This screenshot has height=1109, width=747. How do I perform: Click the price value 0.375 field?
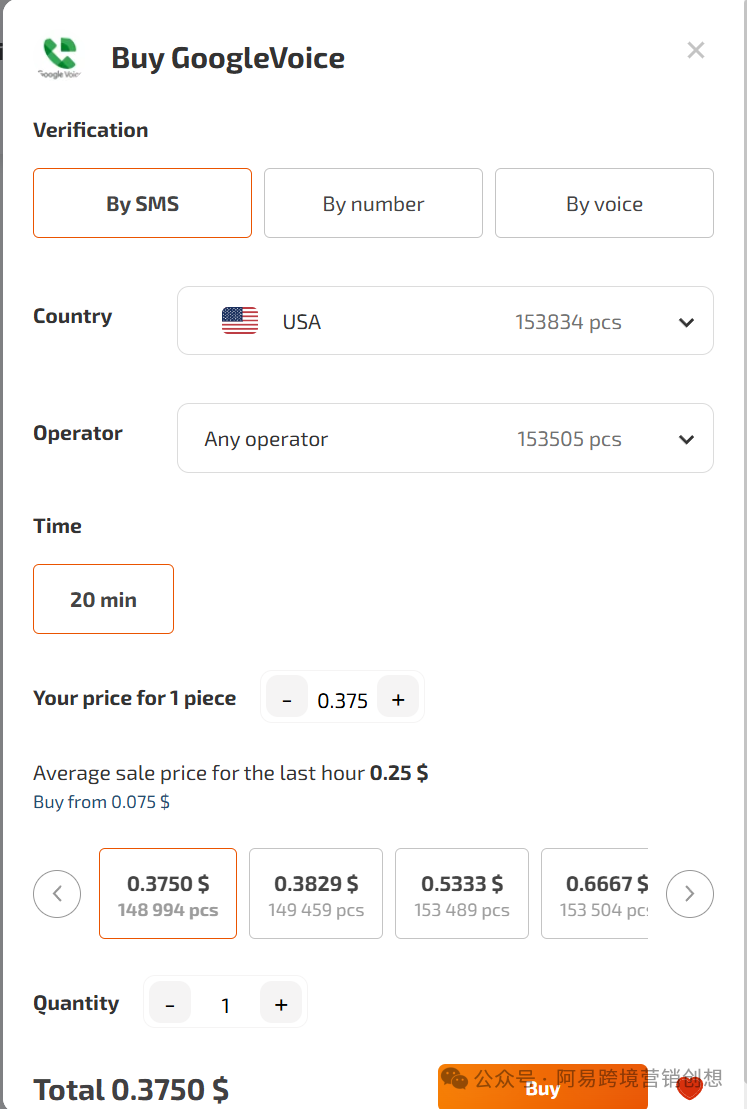tap(342, 700)
